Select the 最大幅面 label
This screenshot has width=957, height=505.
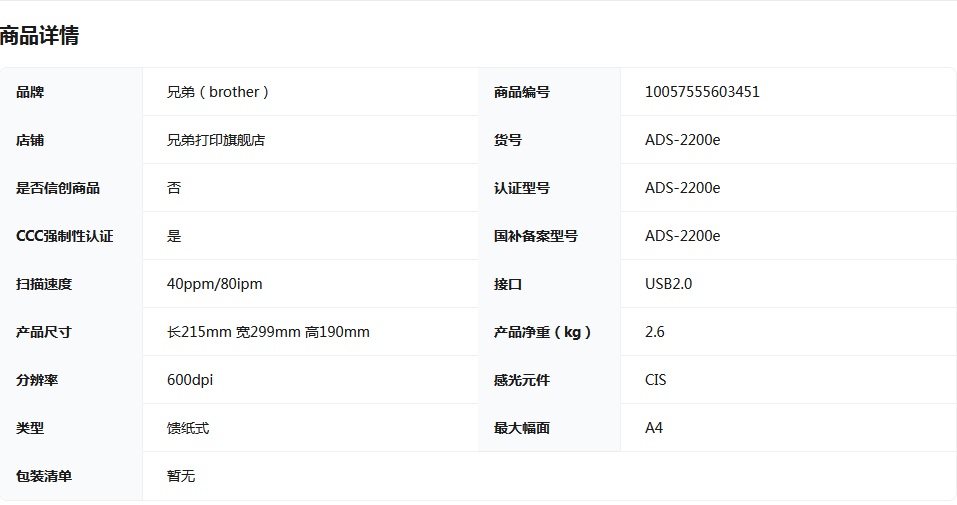click(x=522, y=429)
